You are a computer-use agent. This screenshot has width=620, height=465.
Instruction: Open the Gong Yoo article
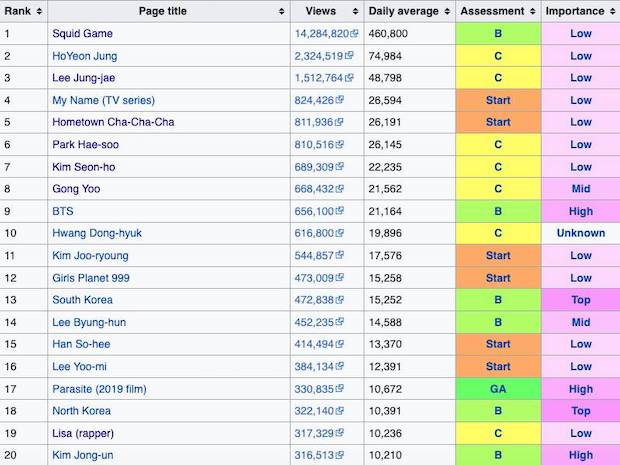click(x=76, y=189)
